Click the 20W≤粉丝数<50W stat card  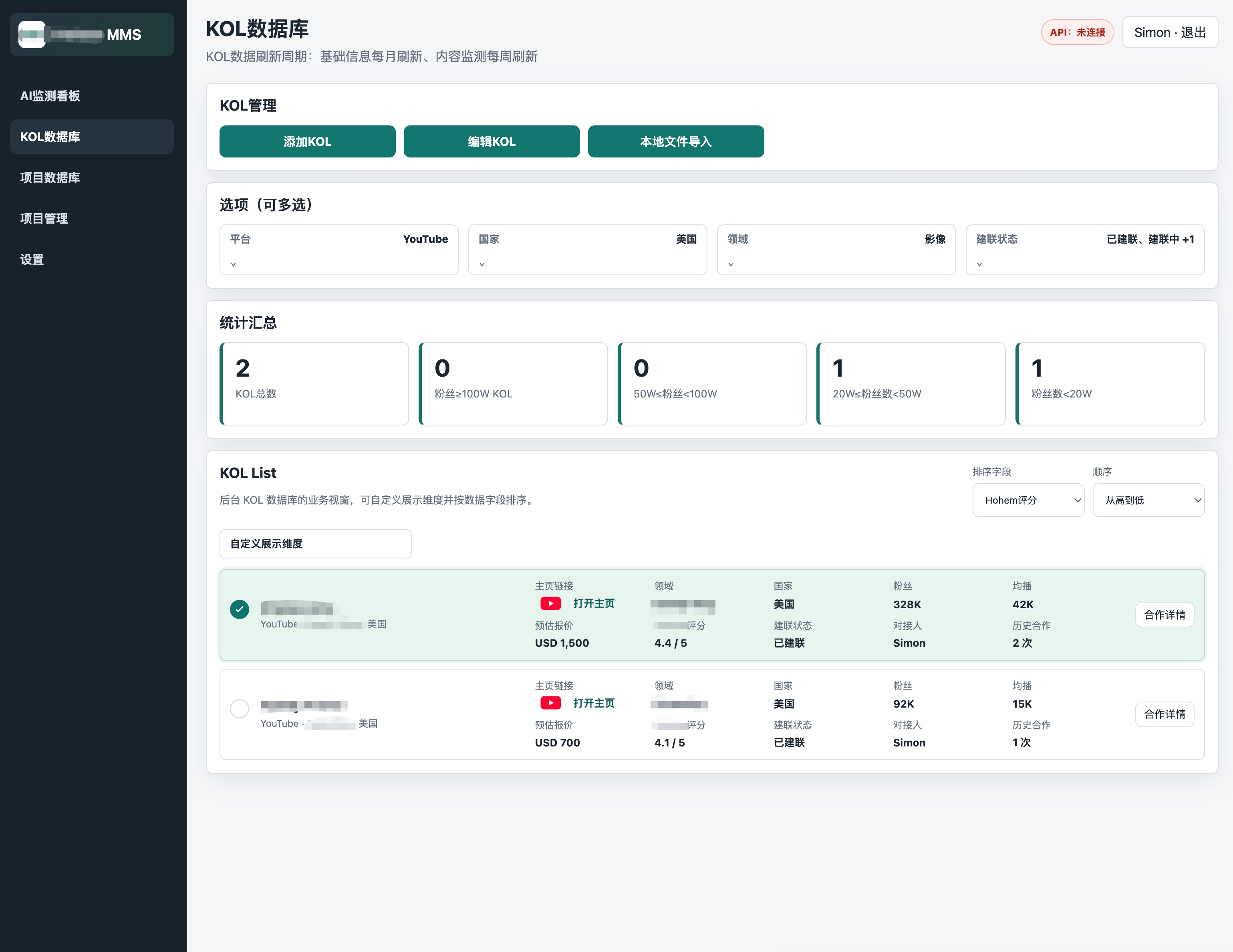(911, 384)
